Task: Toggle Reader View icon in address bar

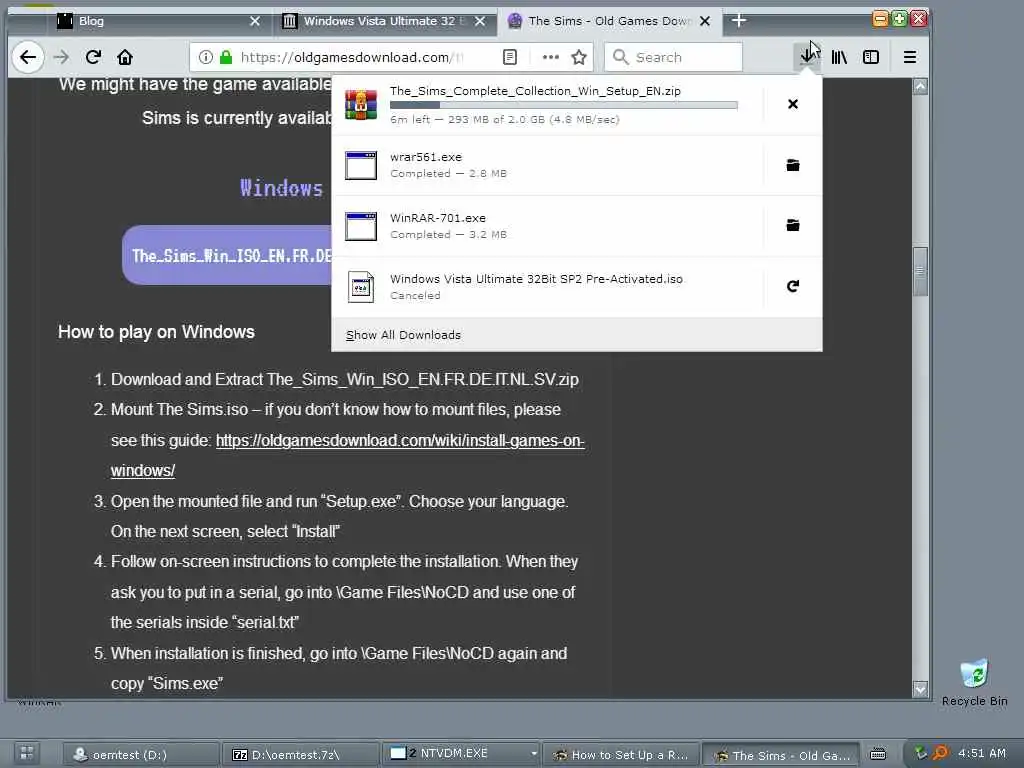Action: pyautogui.click(x=510, y=57)
